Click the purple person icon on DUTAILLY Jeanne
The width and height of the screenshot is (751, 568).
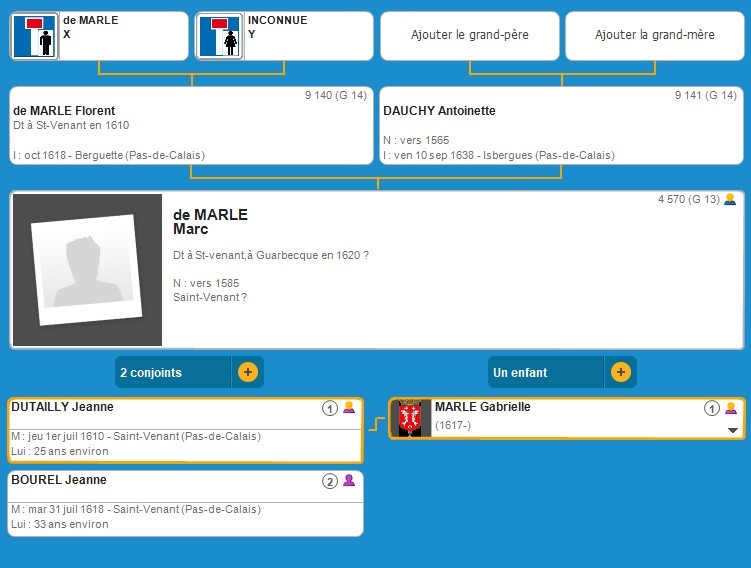tap(349, 408)
